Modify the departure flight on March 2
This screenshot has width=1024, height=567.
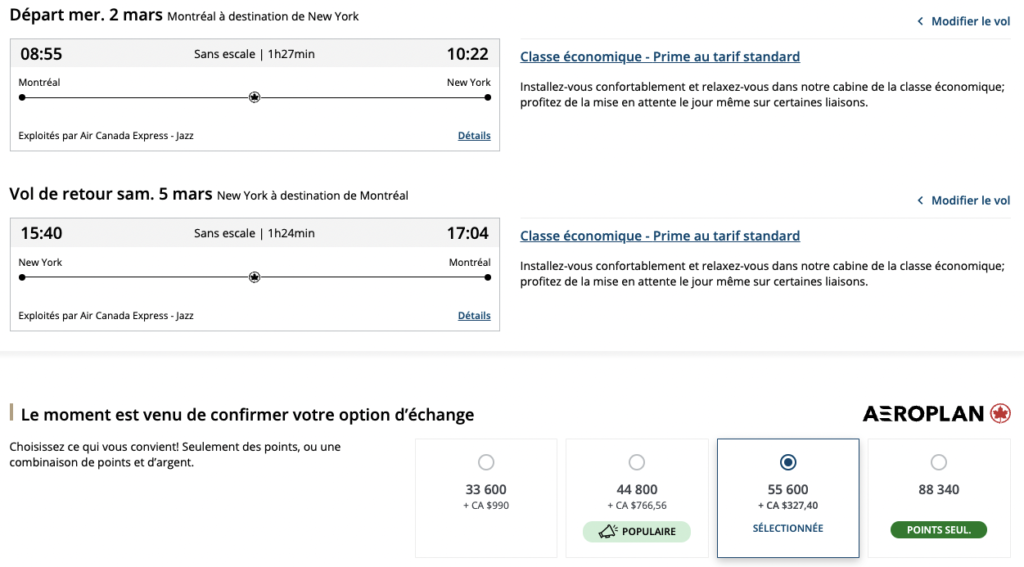coord(970,21)
